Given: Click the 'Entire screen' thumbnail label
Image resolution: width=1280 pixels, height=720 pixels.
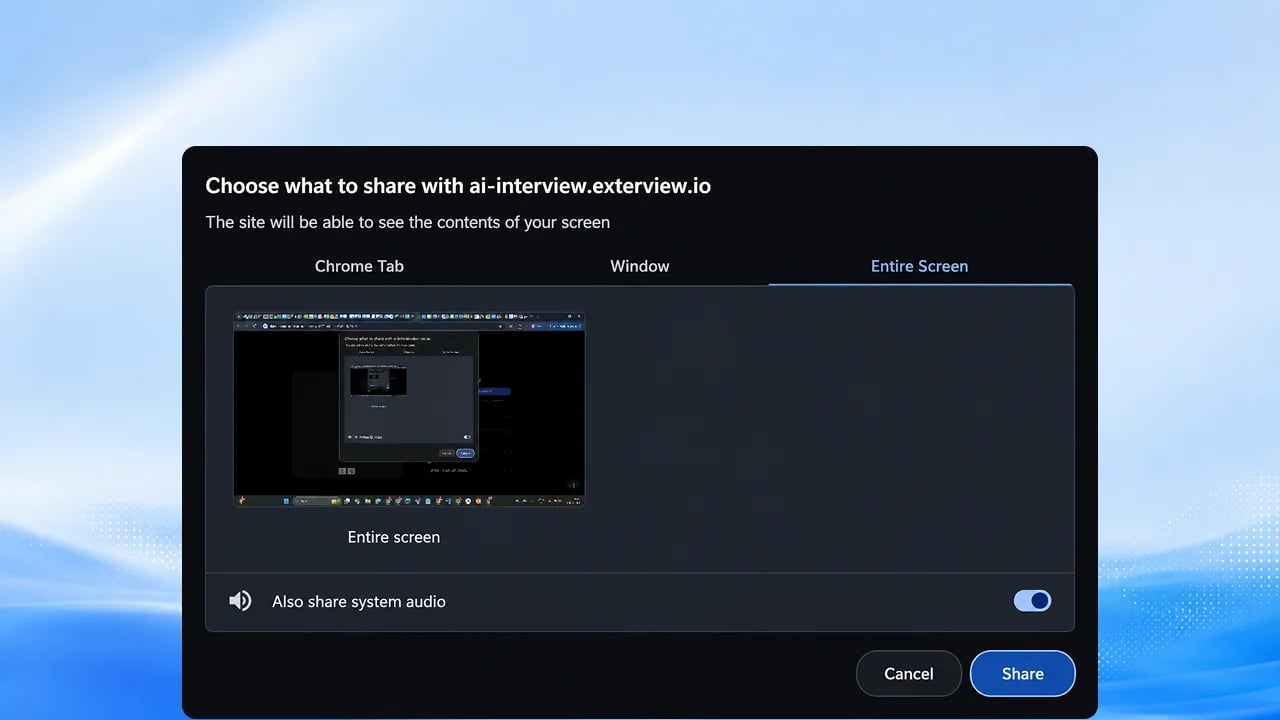Looking at the screenshot, I should (394, 537).
